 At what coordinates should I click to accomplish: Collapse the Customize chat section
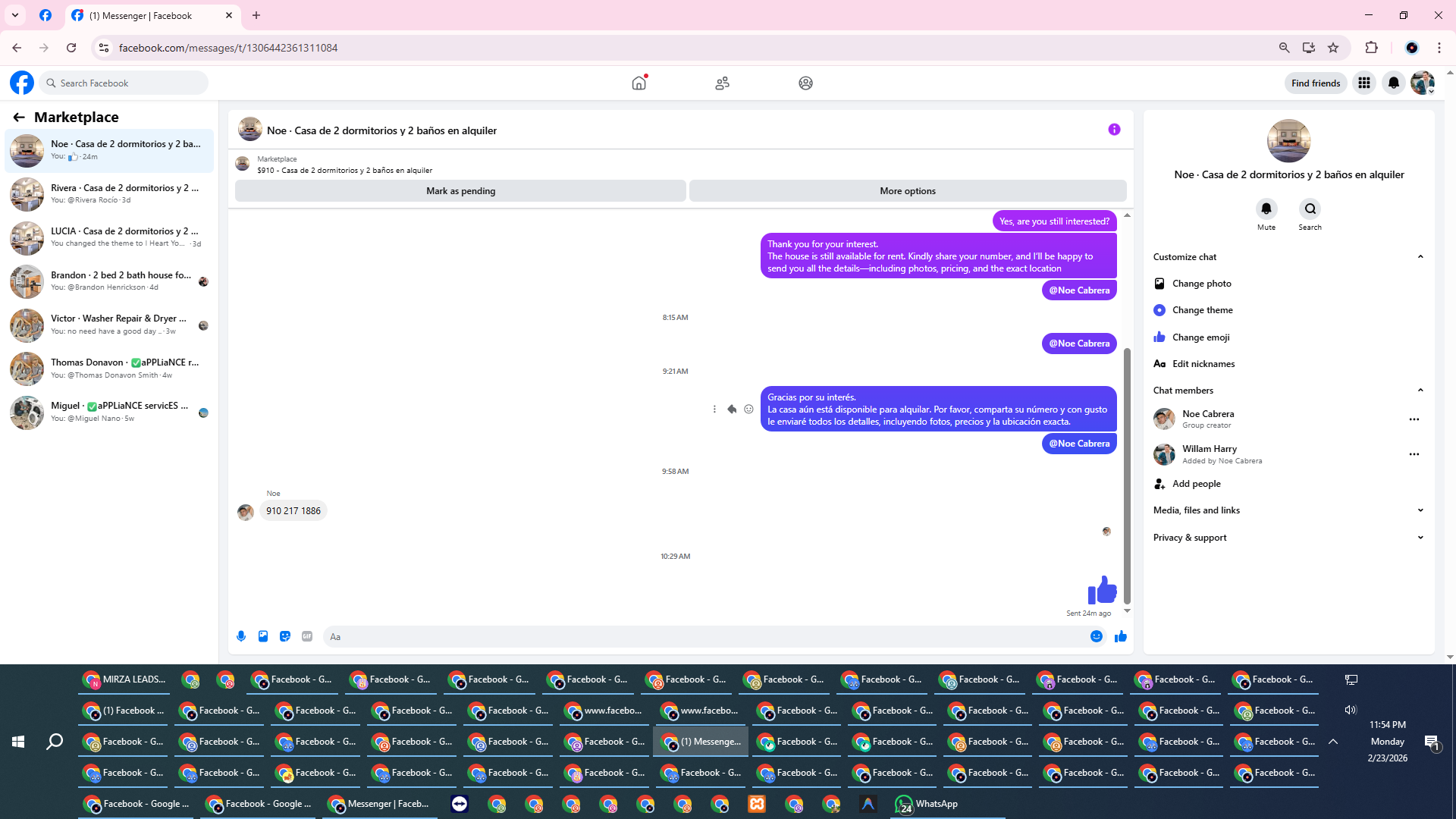click(1420, 257)
